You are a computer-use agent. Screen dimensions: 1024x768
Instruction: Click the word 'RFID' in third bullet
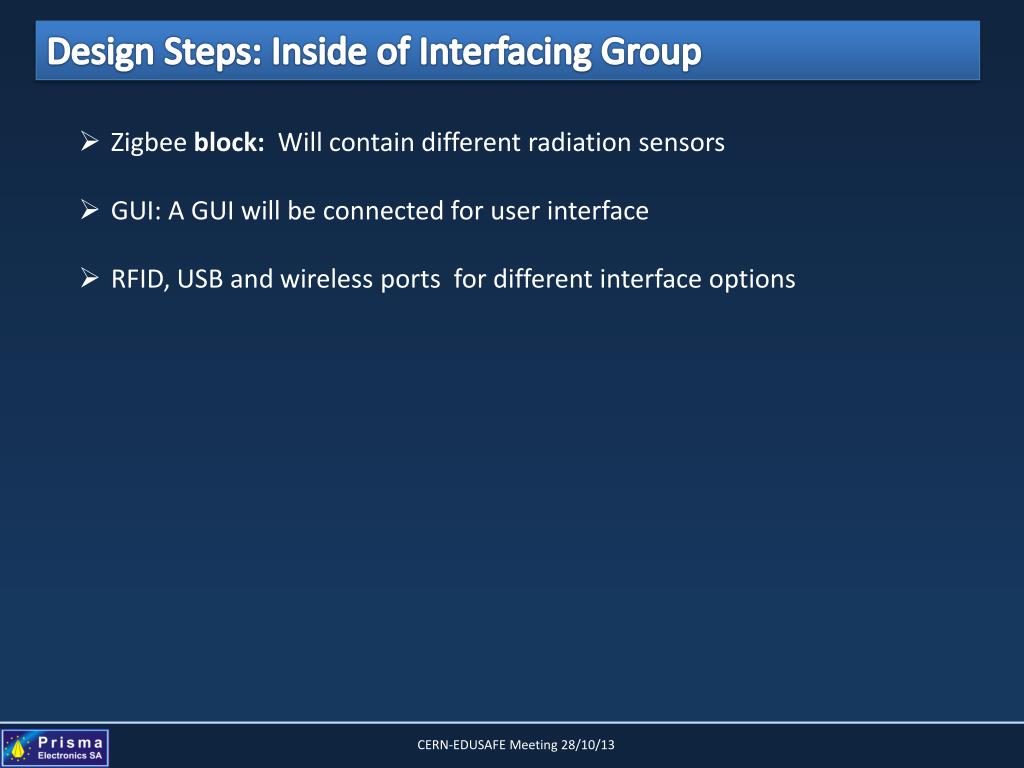click(x=141, y=279)
